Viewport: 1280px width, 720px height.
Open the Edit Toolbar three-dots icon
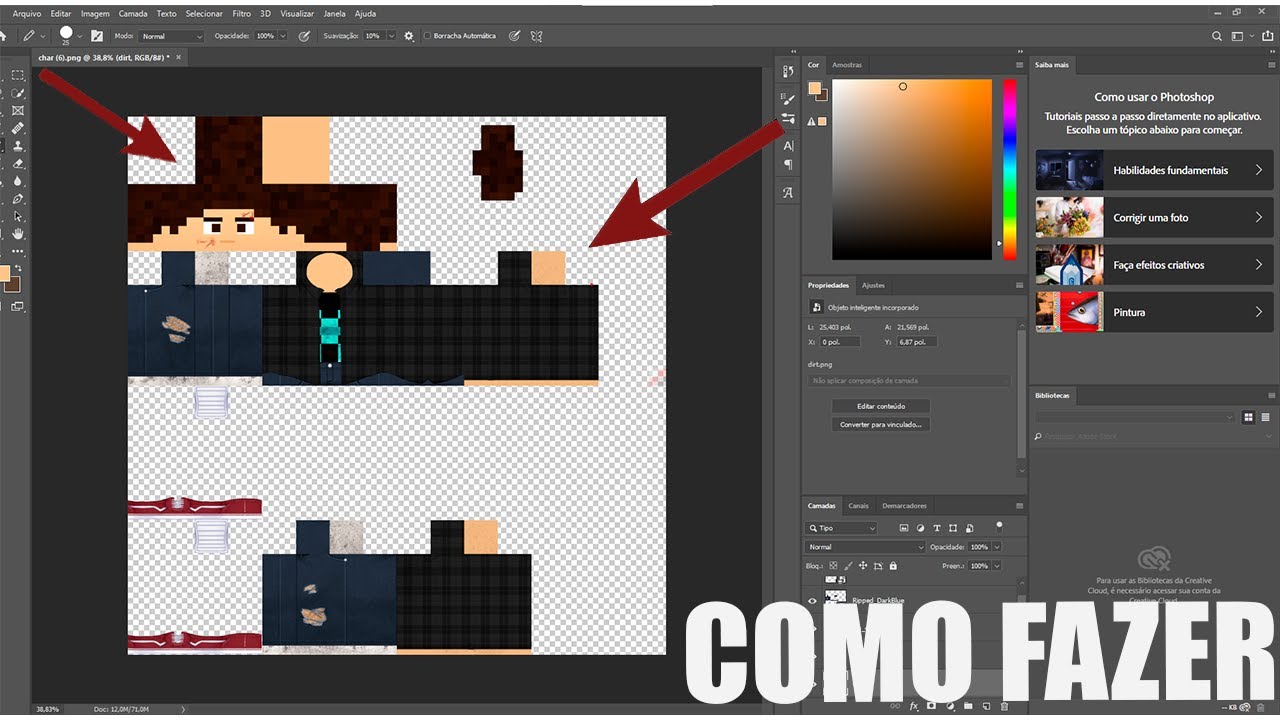coord(18,251)
